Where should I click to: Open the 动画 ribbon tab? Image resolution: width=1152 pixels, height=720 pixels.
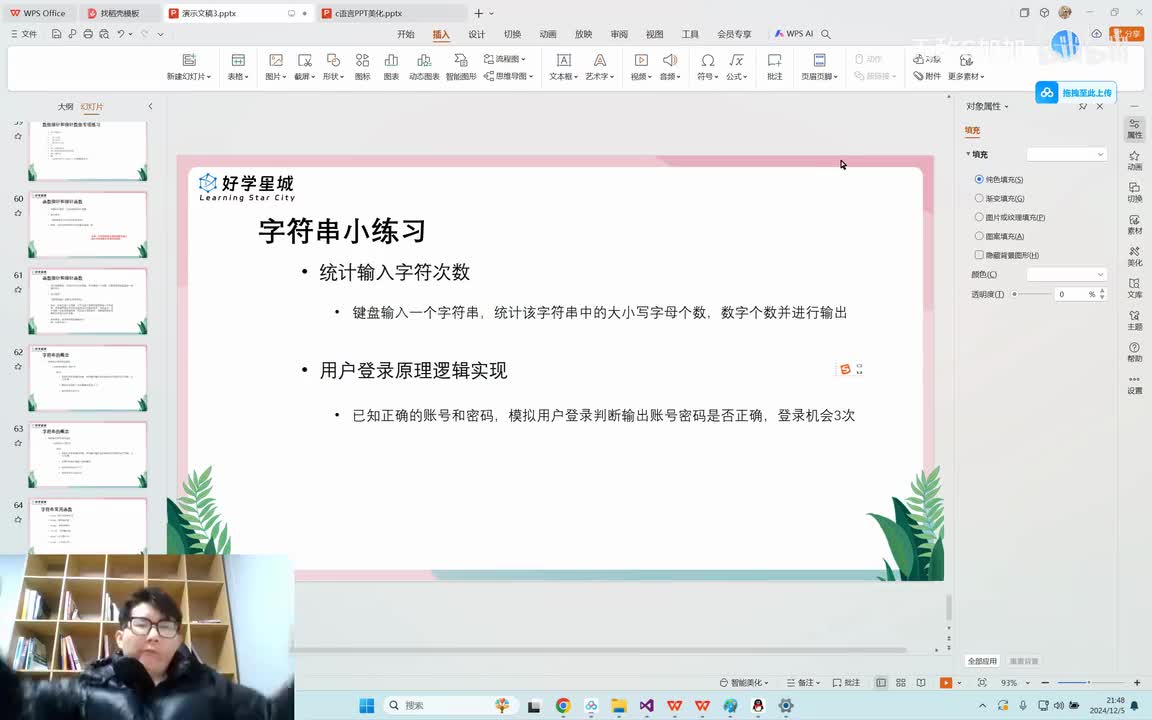(x=548, y=34)
